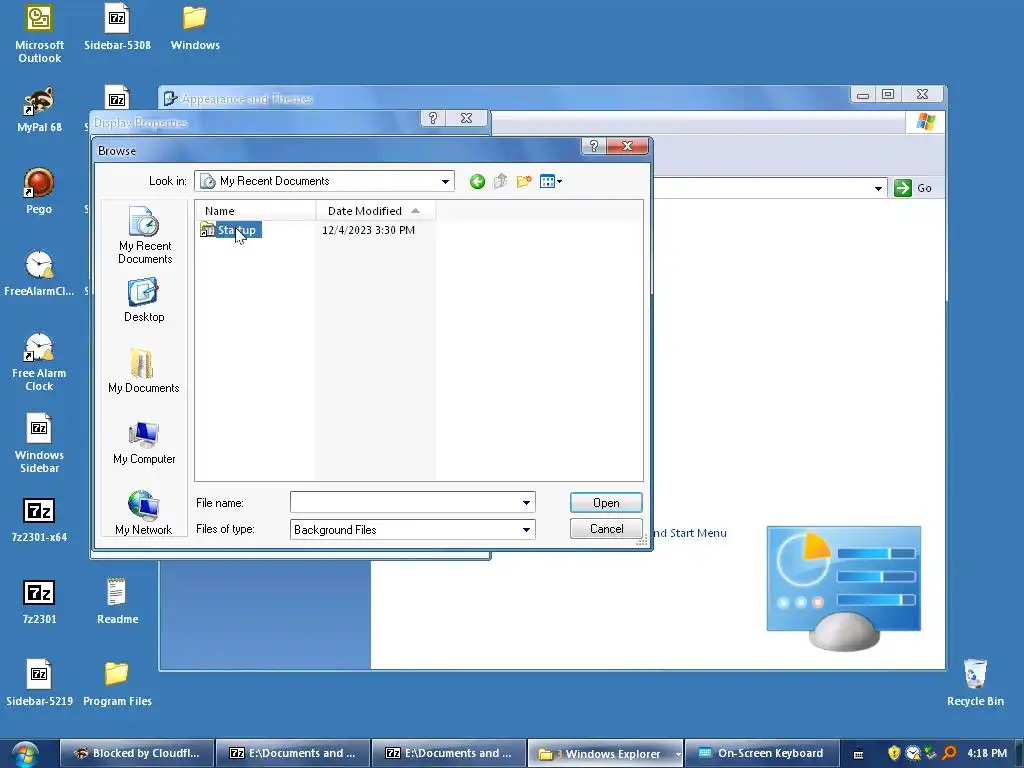The image size is (1024, 768).
Task: Select the Program Files desktop folder
Action: pos(117,683)
